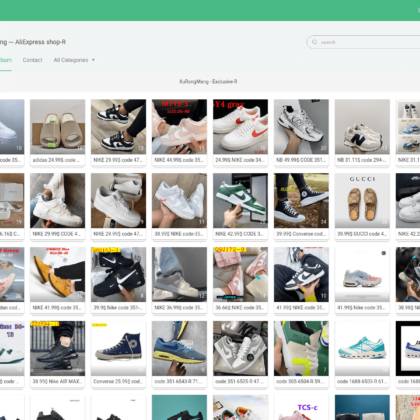Open the pink M719-3 sneaker thumbnail
This screenshot has height=420, width=420.
pyautogui.click(x=179, y=127)
